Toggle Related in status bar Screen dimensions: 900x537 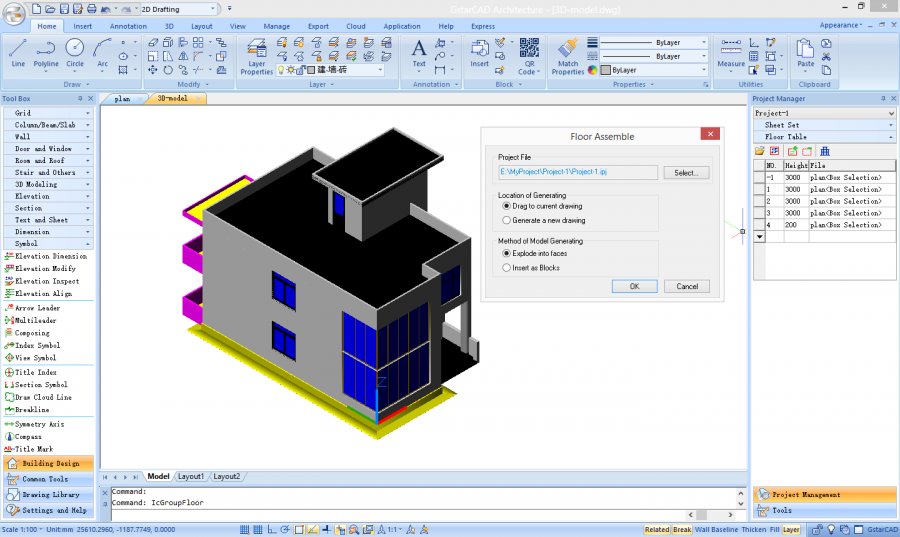(657, 530)
